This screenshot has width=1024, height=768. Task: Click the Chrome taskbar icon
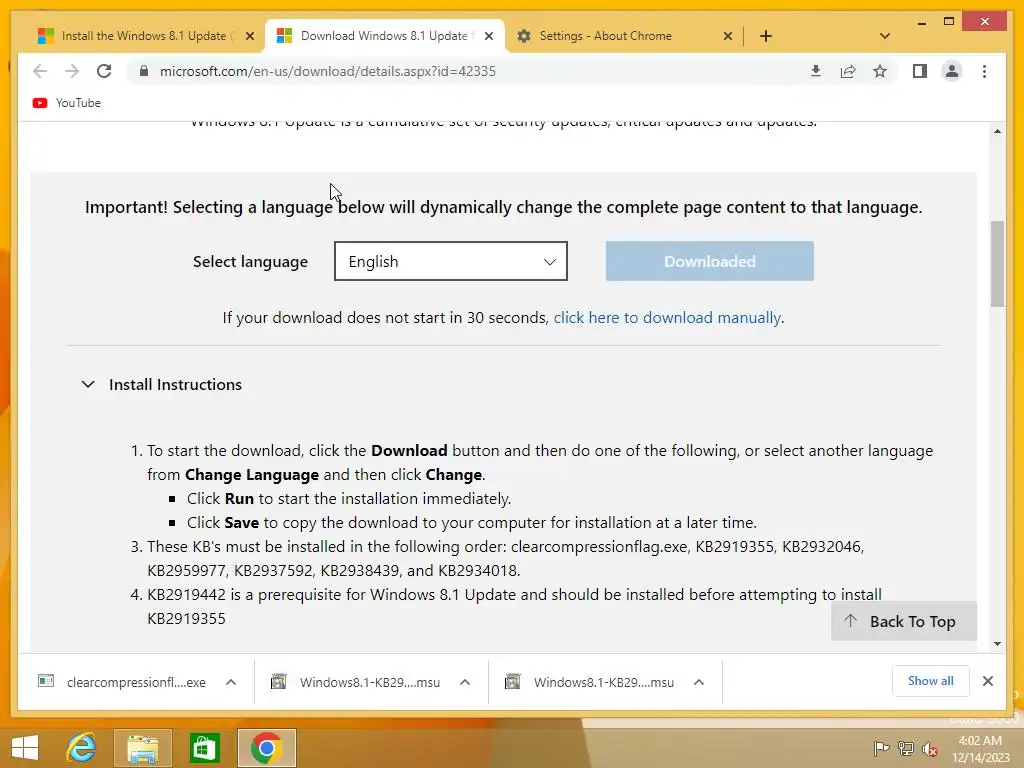(x=266, y=748)
